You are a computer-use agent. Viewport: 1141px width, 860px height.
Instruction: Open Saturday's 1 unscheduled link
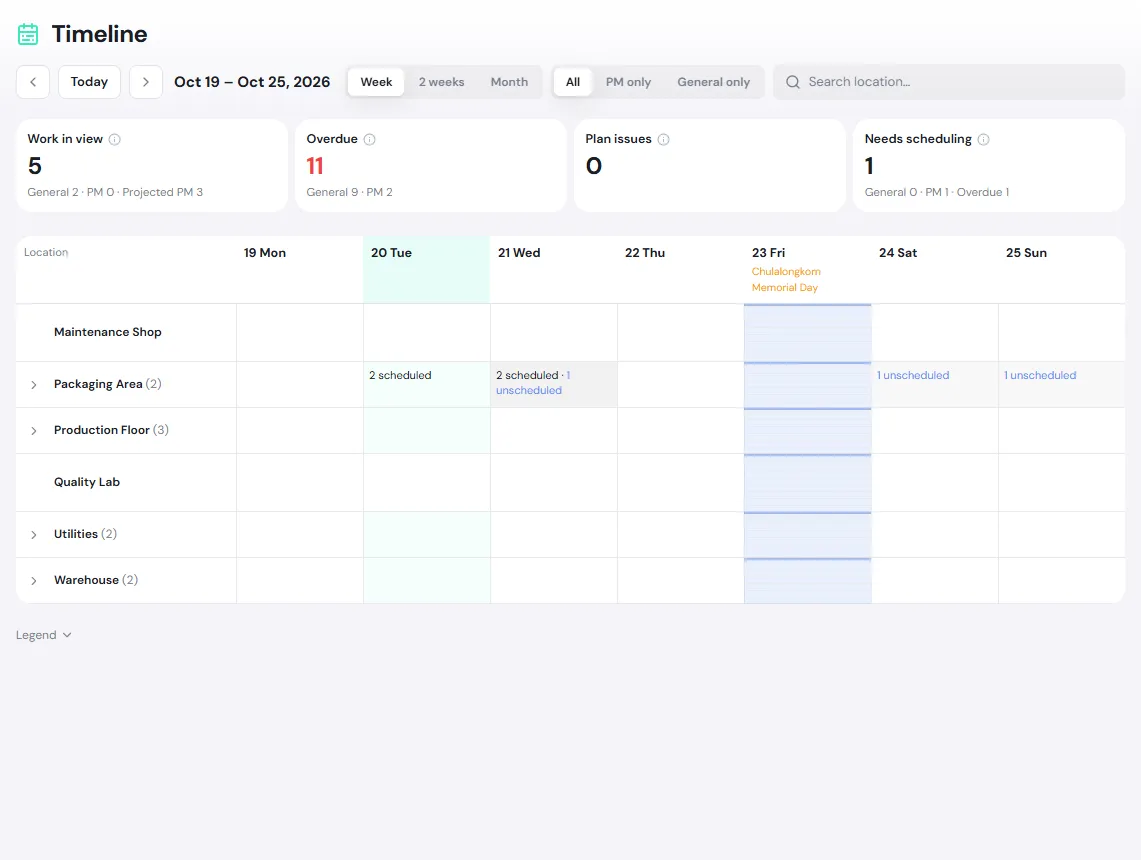913,375
